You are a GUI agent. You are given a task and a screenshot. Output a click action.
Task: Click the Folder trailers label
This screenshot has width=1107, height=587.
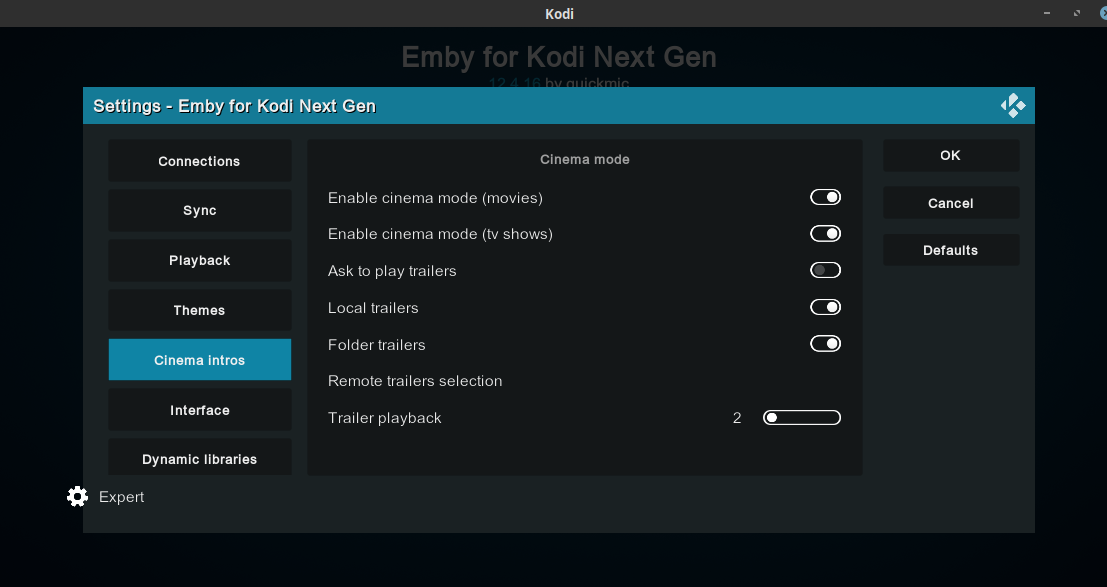pos(376,345)
